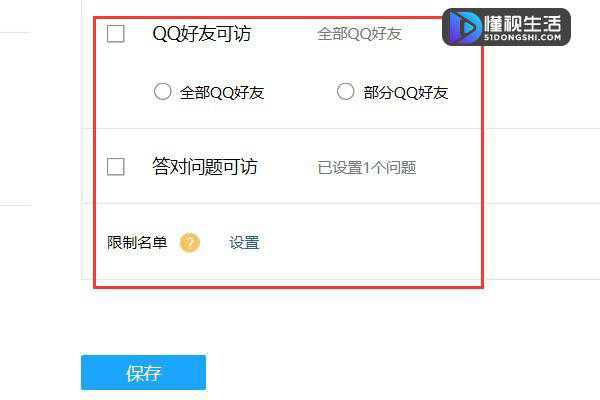Select the 全部QQ好友 radio button
Viewport: 600px width, 400px height.
tap(162, 91)
